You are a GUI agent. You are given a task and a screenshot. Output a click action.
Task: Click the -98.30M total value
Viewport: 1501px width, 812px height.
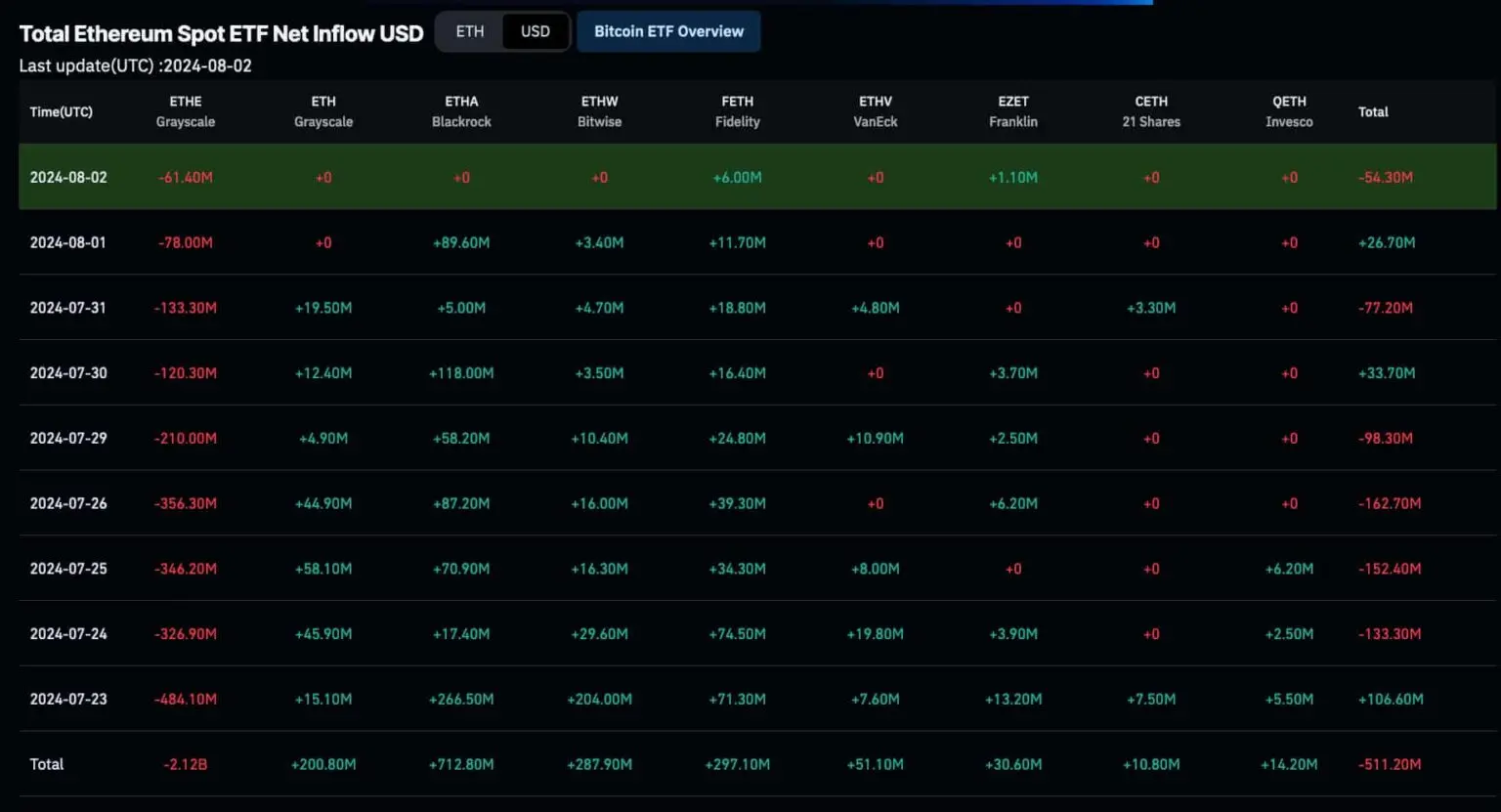[x=1386, y=439]
